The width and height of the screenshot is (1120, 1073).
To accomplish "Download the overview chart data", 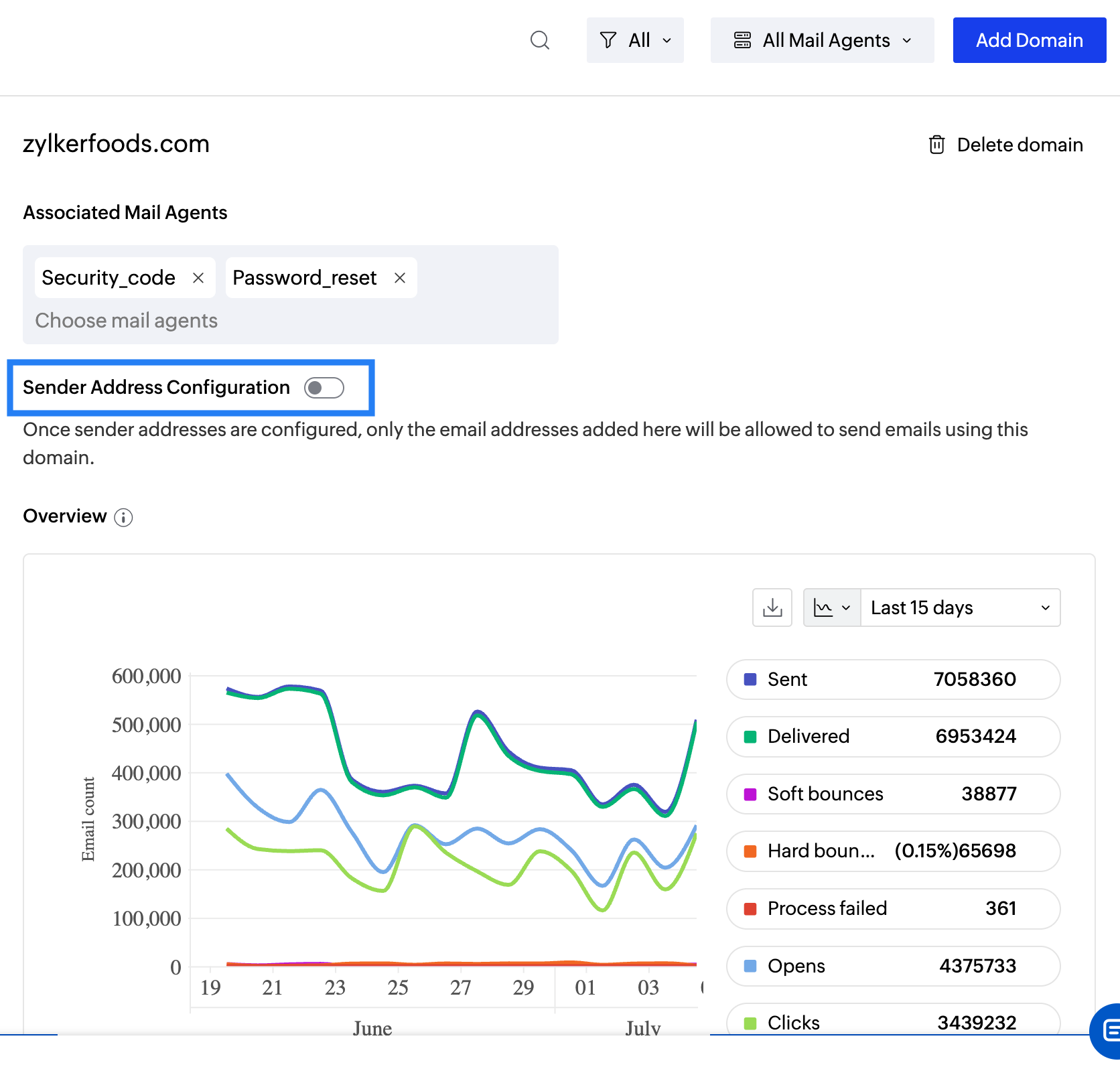I will pyautogui.click(x=772, y=607).
